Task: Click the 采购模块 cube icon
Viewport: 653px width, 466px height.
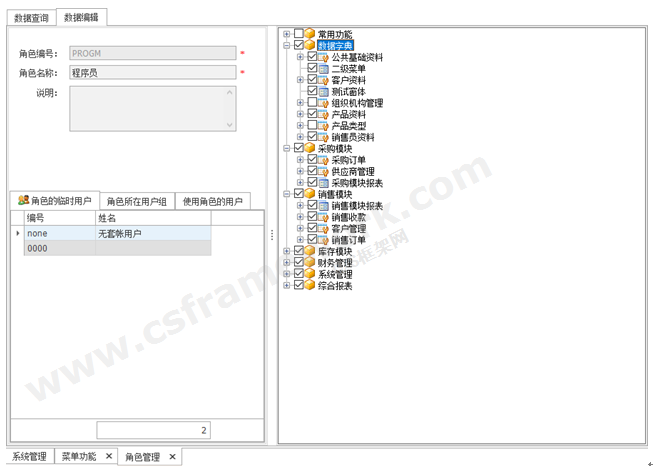Action: click(x=309, y=148)
